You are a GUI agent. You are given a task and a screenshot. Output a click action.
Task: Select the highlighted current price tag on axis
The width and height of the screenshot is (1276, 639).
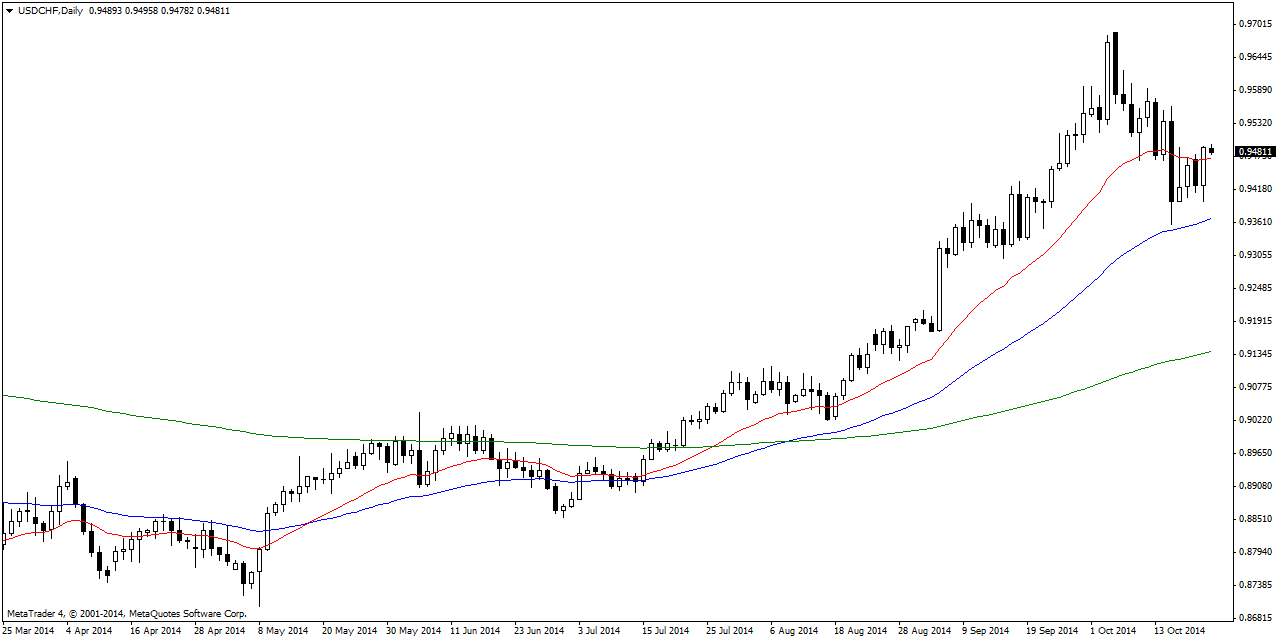point(1255,152)
